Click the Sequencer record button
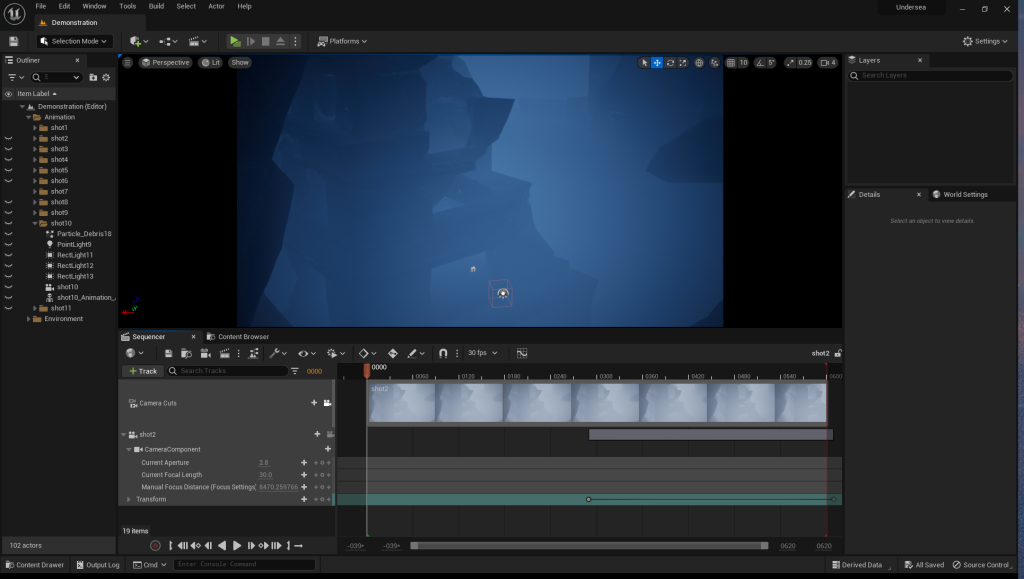The image size is (1024, 579). (x=155, y=545)
